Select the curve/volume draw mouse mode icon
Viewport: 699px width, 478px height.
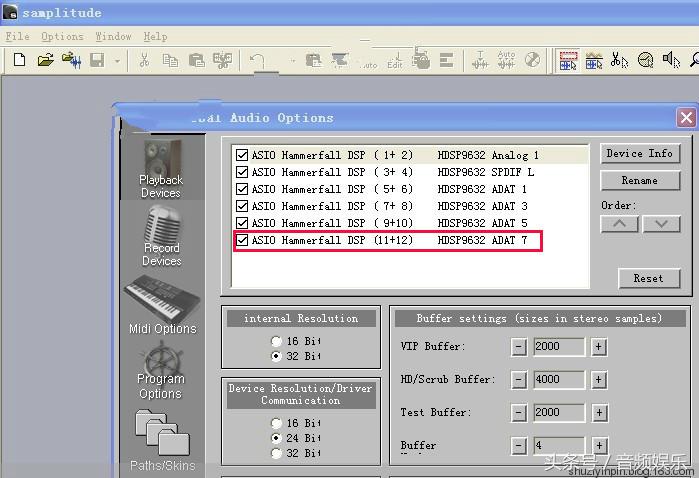(594, 61)
